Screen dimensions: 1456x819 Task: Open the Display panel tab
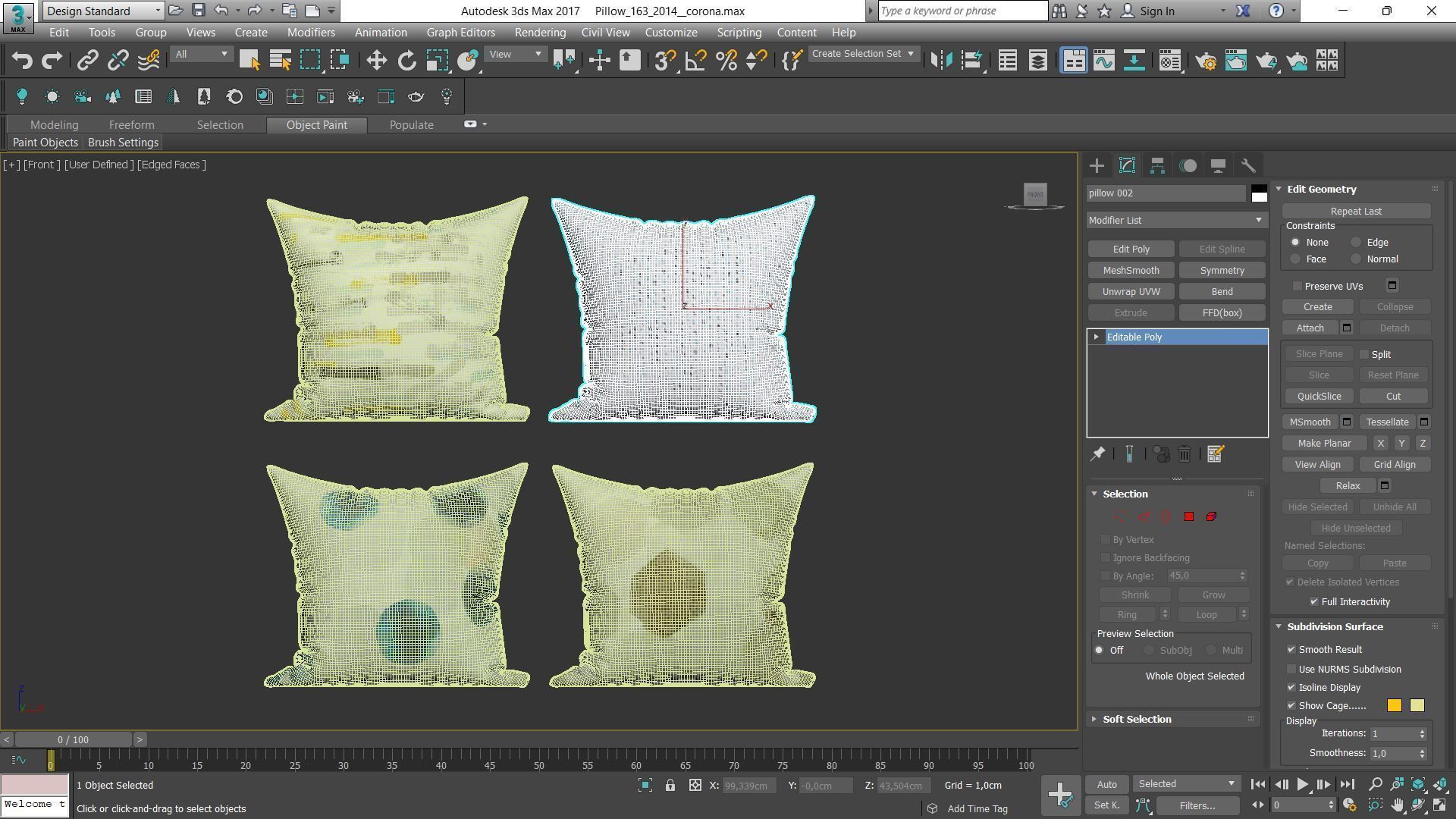(1218, 165)
